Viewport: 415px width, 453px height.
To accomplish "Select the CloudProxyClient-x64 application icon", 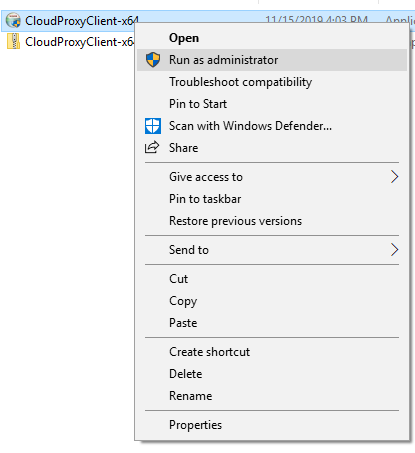I will (13, 21).
